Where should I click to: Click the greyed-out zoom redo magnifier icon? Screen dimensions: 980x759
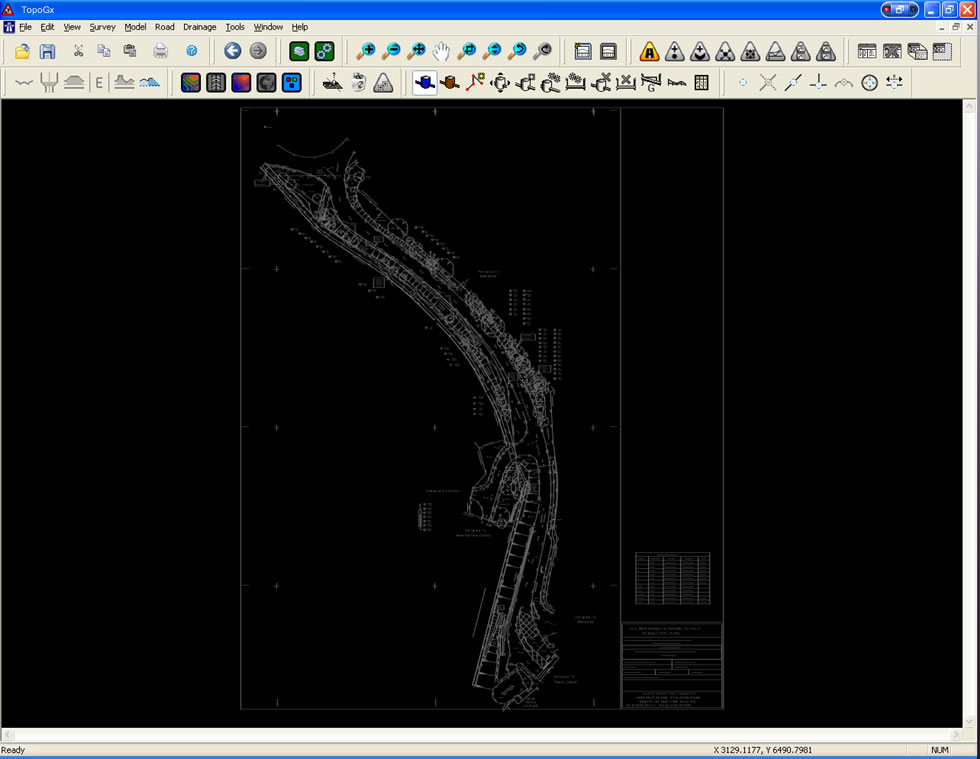pyautogui.click(x=542, y=51)
